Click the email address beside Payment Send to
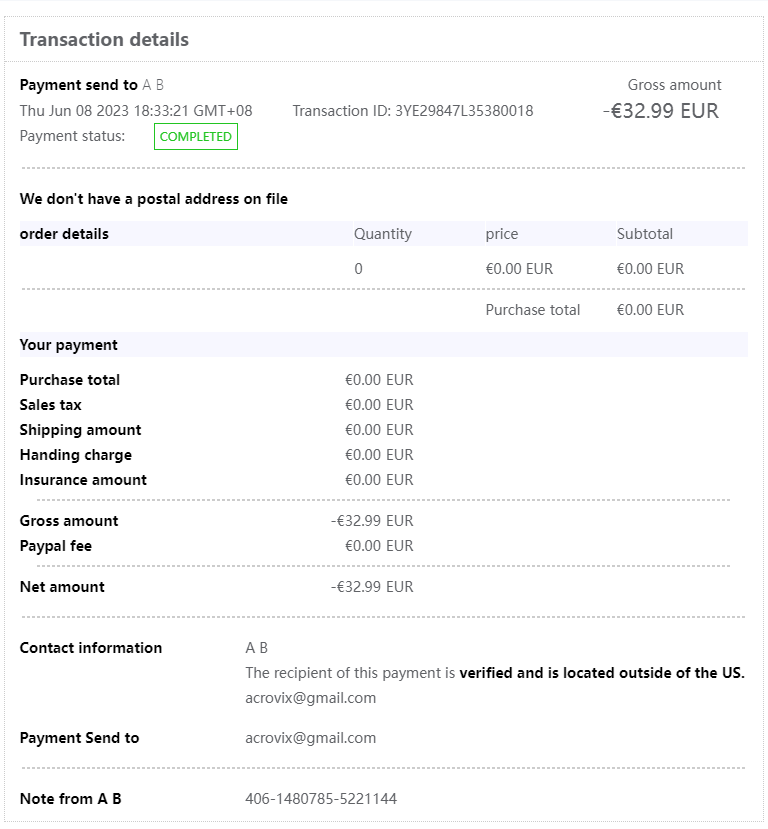Viewport: 768px width, 829px height. pos(310,738)
